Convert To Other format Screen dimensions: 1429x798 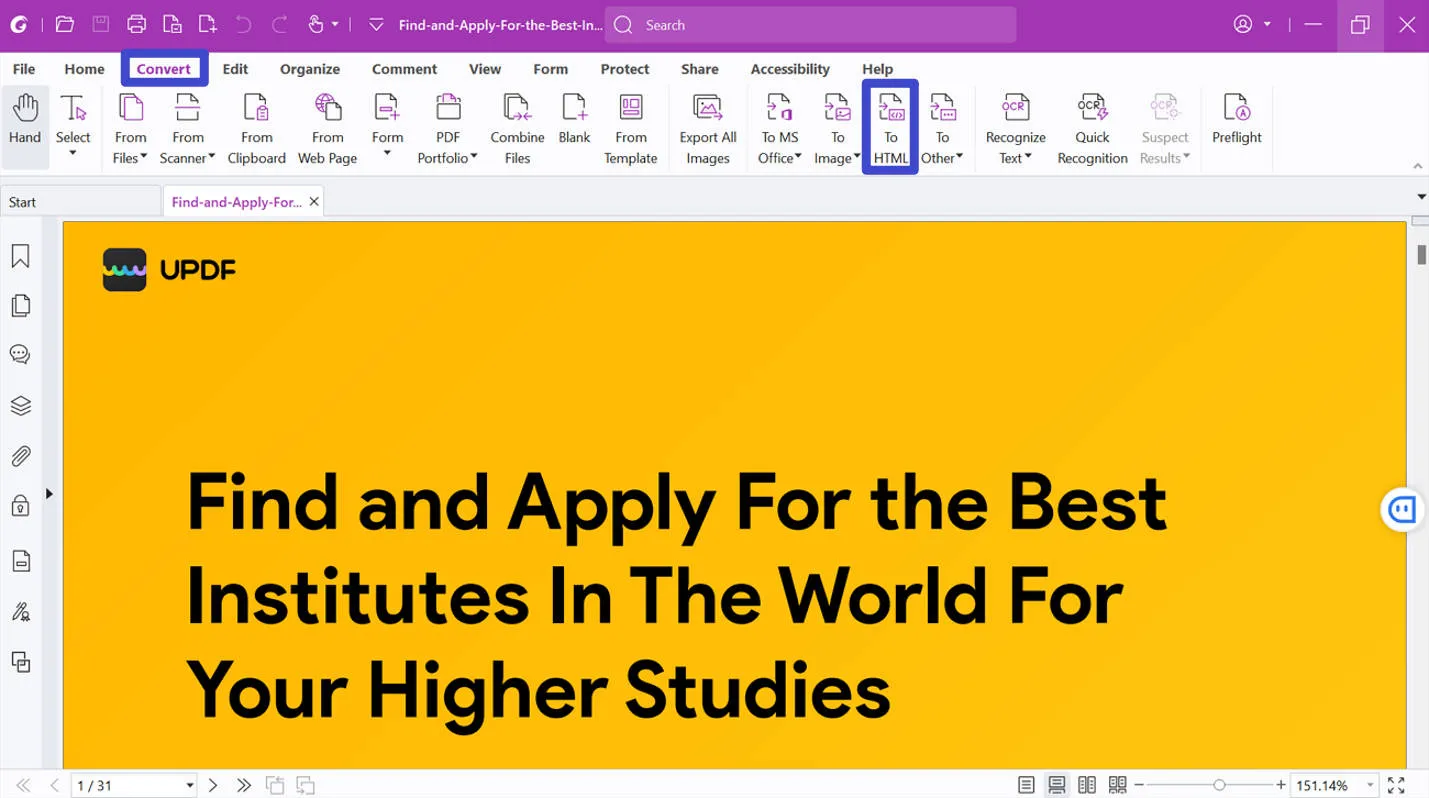coord(942,127)
